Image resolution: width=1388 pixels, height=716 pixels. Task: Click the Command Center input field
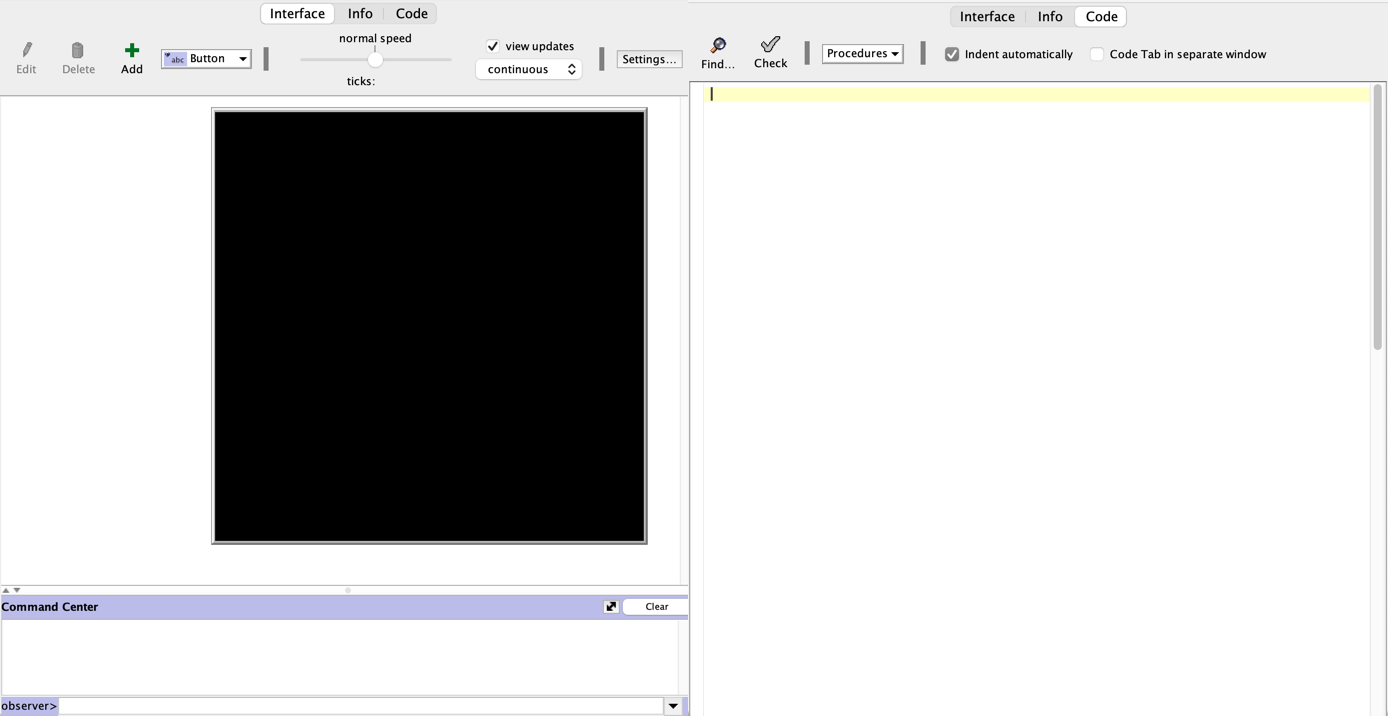click(361, 706)
